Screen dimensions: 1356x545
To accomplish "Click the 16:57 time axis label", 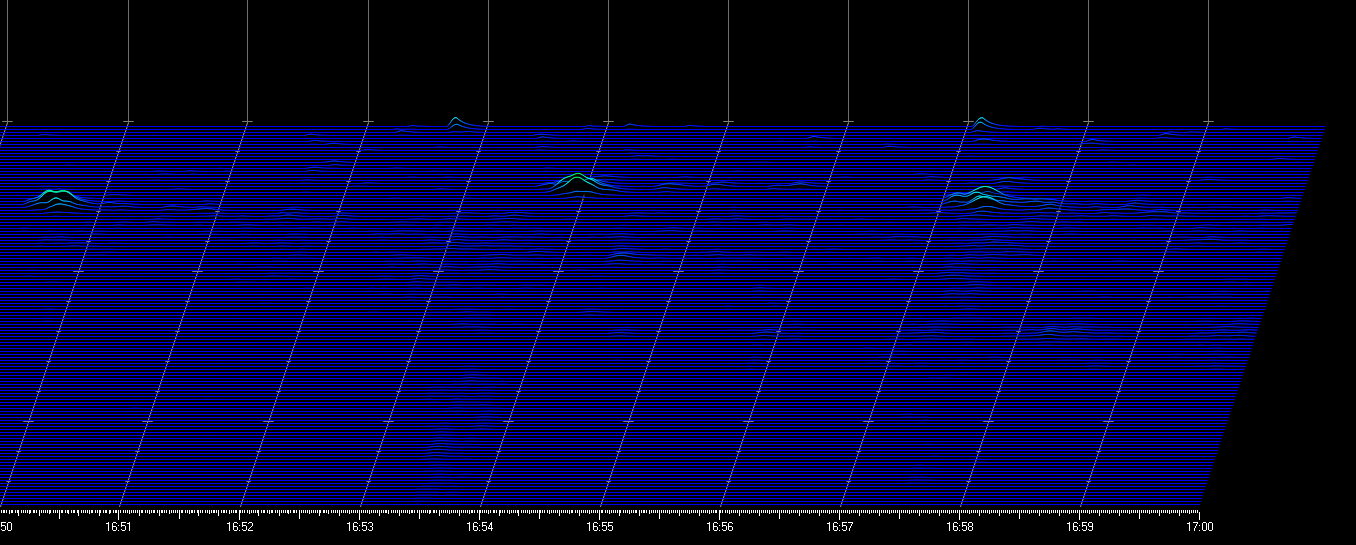I will (x=840, y=527).
